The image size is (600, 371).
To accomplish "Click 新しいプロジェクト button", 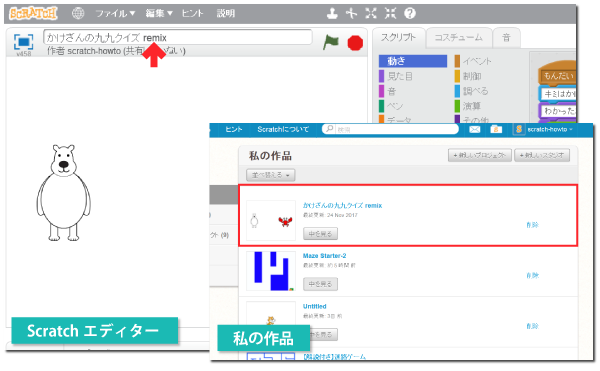I will [x=480, y=155].
